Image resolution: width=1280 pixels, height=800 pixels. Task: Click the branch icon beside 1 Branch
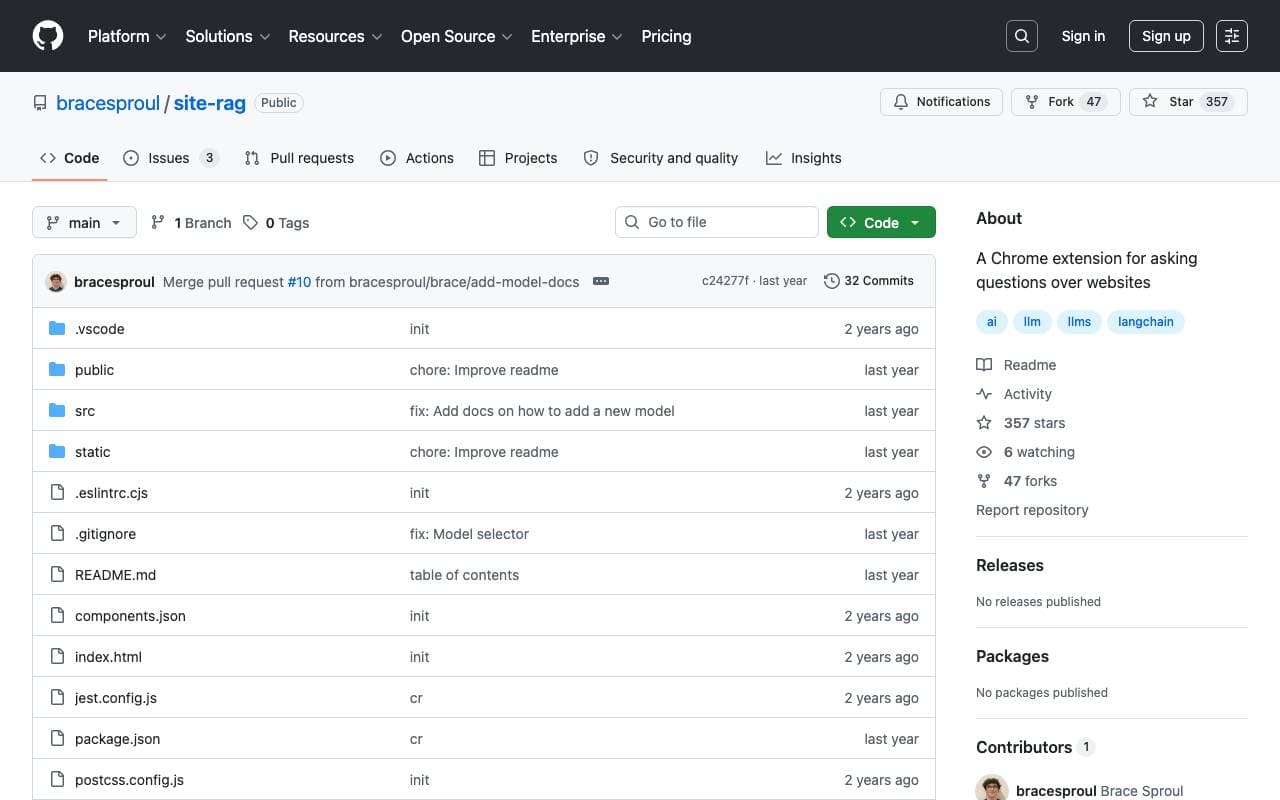tap(158, 222)
